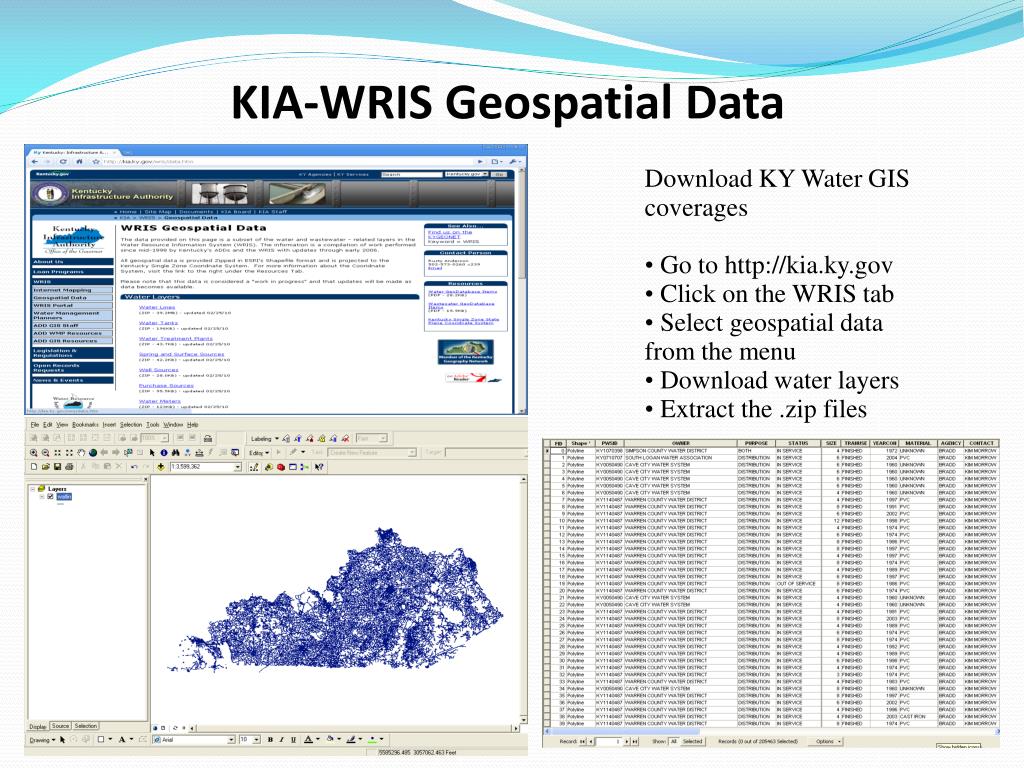
Task: Apply italic to drawing text
Action: point(281,740)
